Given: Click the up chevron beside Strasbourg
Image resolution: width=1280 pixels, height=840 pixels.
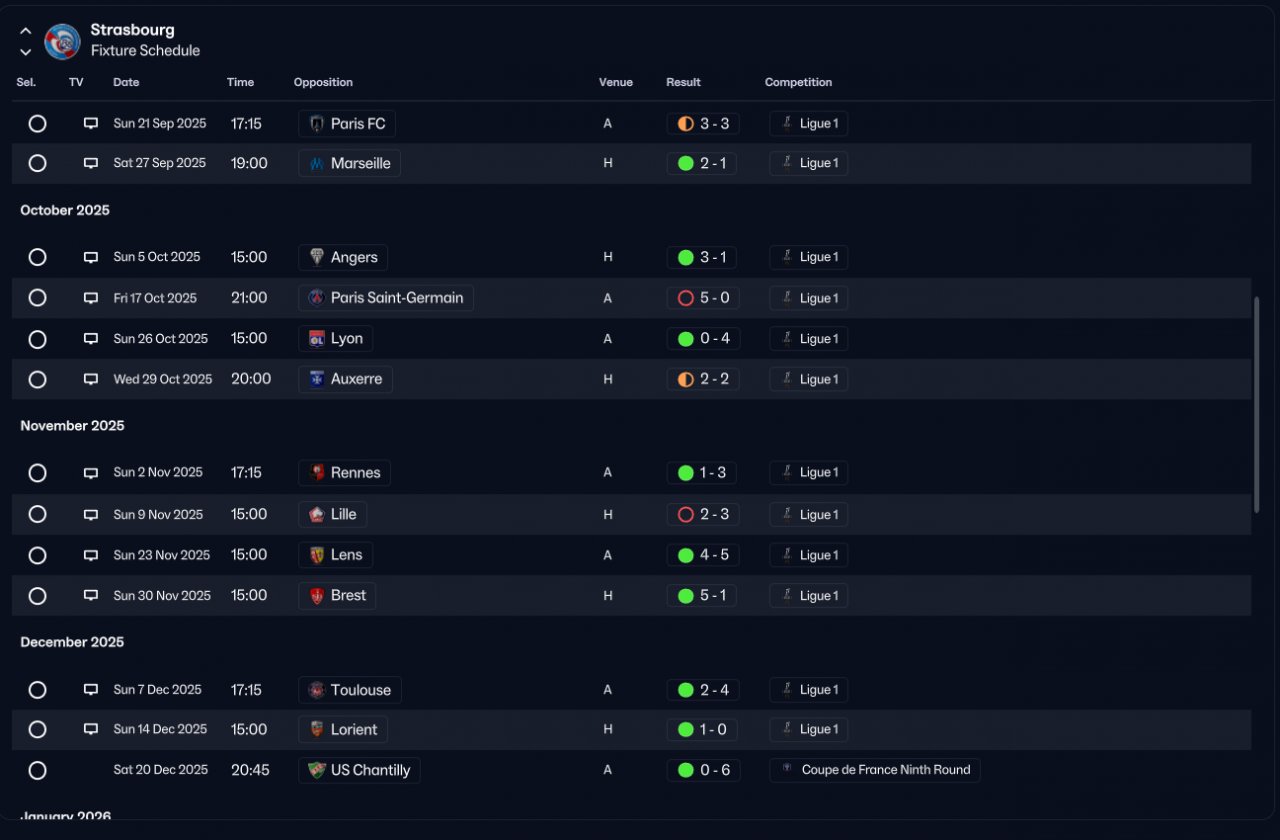Looking at the screenshot, I should (x=26, y=31).
